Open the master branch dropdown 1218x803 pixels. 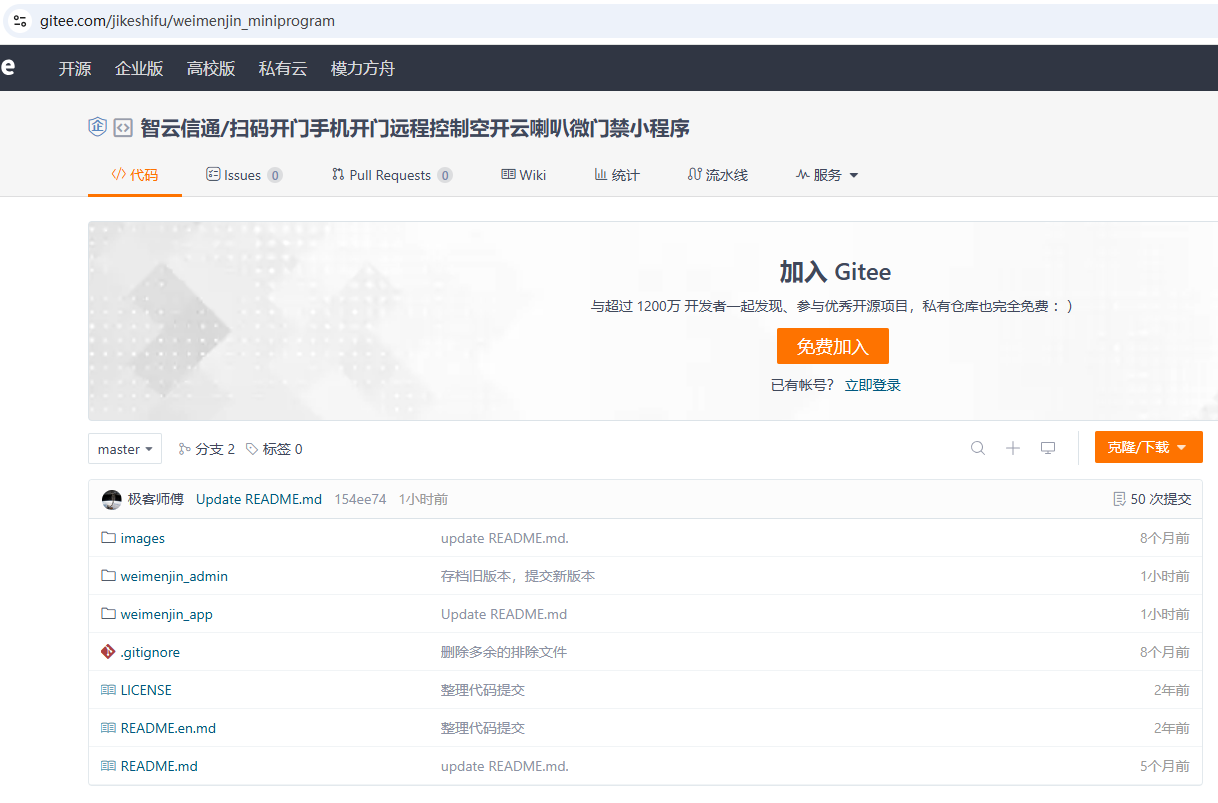coord(125,449)
